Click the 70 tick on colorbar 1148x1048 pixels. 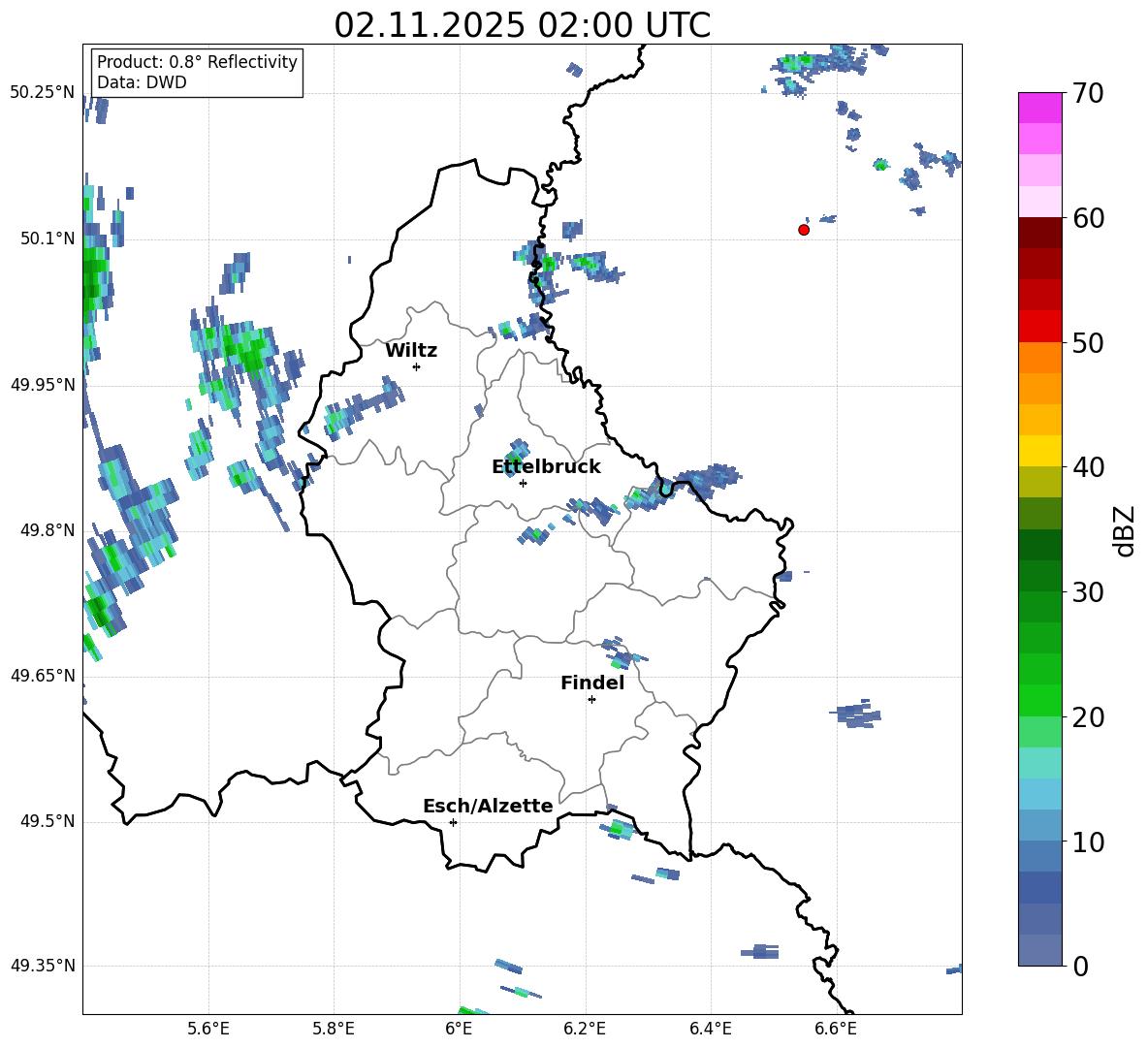coord(1088,94)
